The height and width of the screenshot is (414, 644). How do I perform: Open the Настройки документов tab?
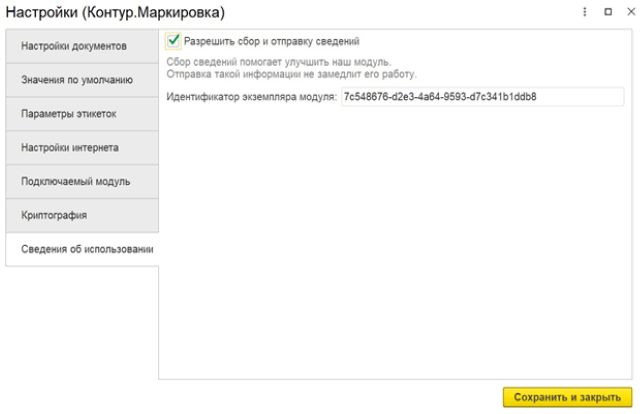click(x=82, y=46)
